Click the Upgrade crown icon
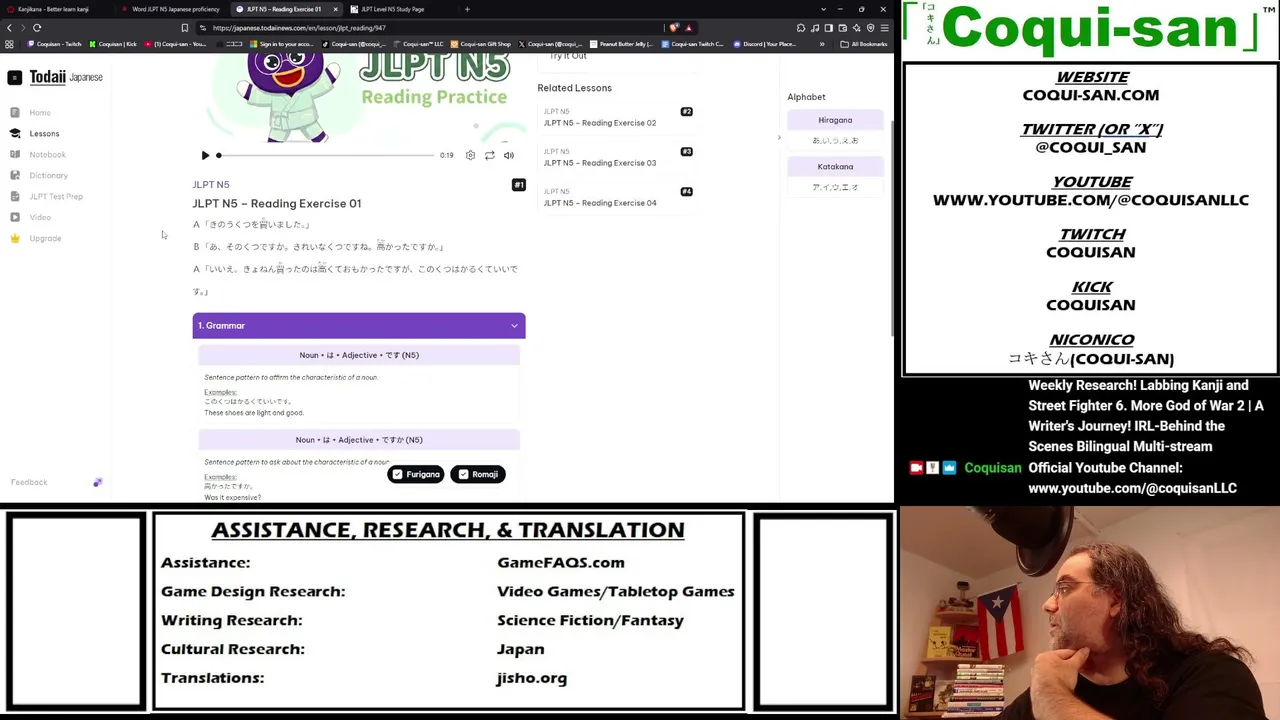The height and width of the screenshot is (720, 1280). [15, 238]
